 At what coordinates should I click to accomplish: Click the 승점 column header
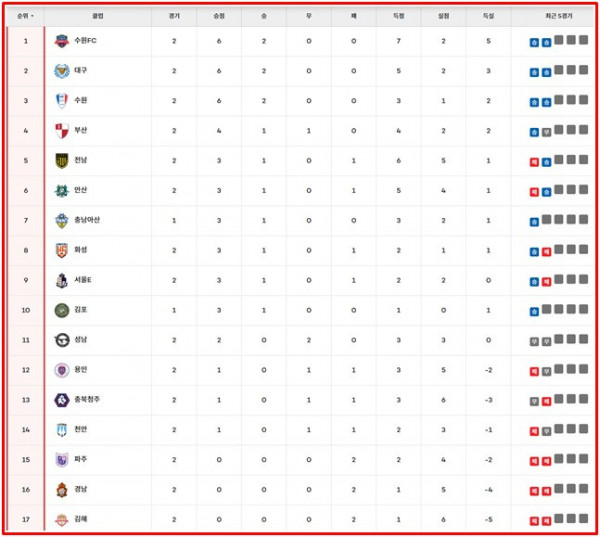tap(219, 17)
